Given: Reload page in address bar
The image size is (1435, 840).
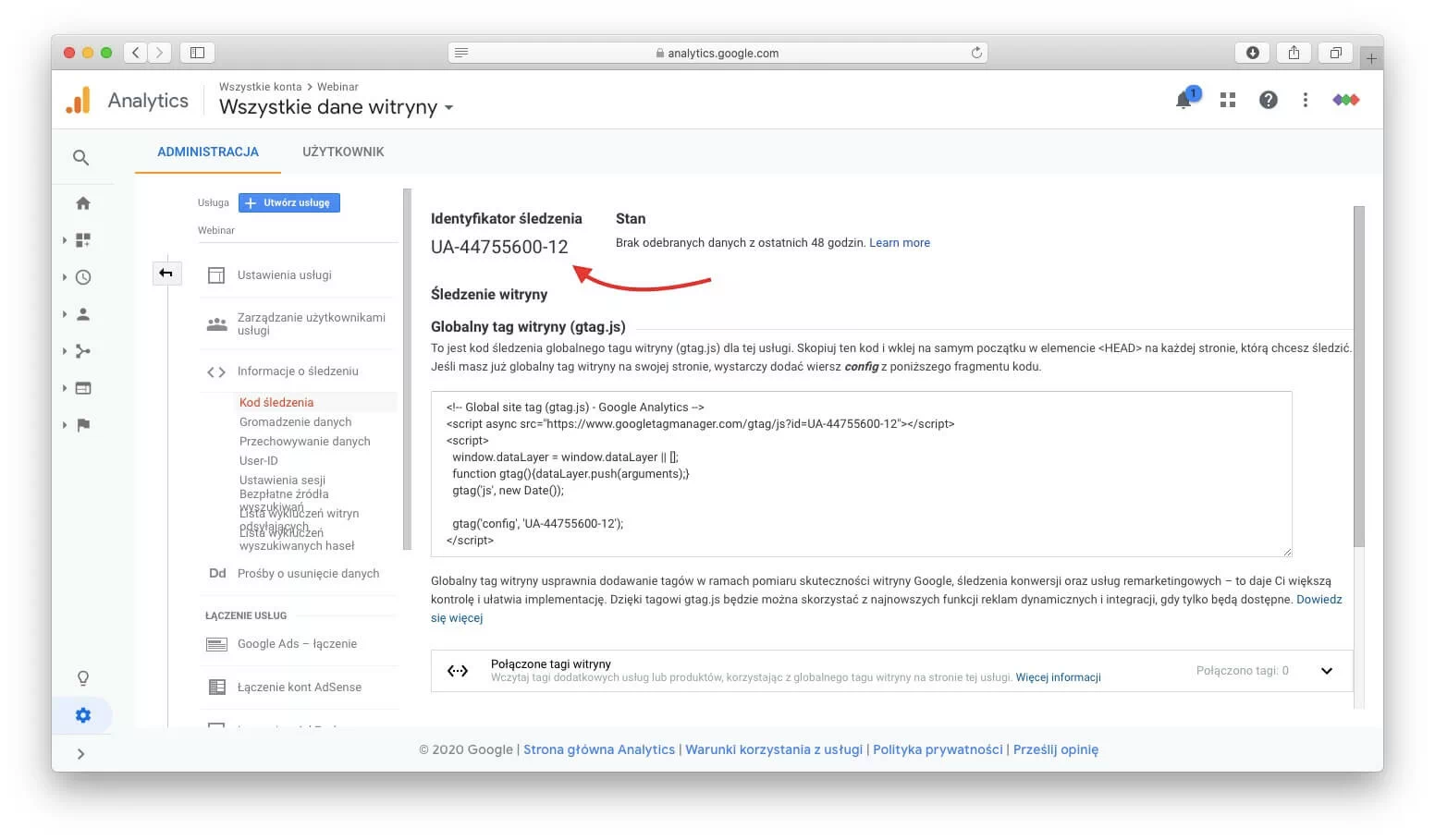Looking at the screenshot, I should [976, 53].
